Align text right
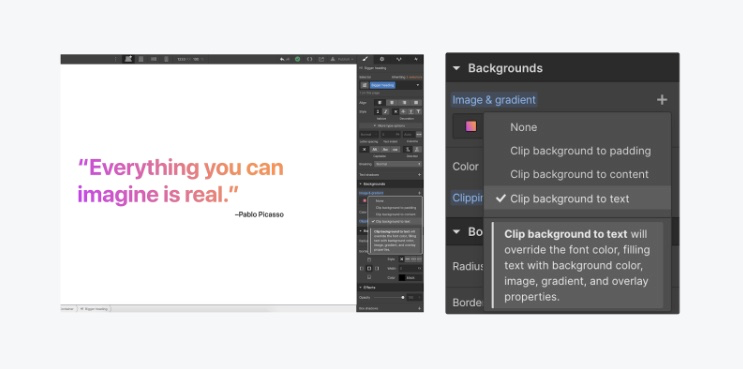 [405, 103]
